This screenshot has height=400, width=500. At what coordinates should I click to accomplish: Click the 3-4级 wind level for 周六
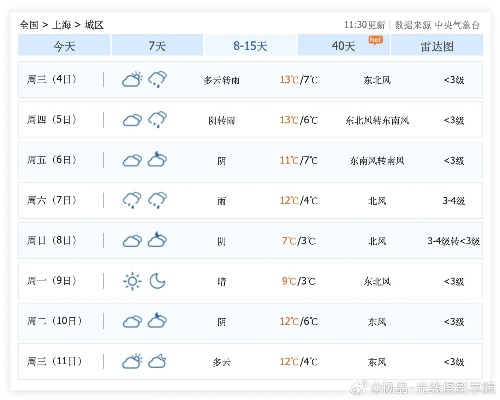pos(454,201)
